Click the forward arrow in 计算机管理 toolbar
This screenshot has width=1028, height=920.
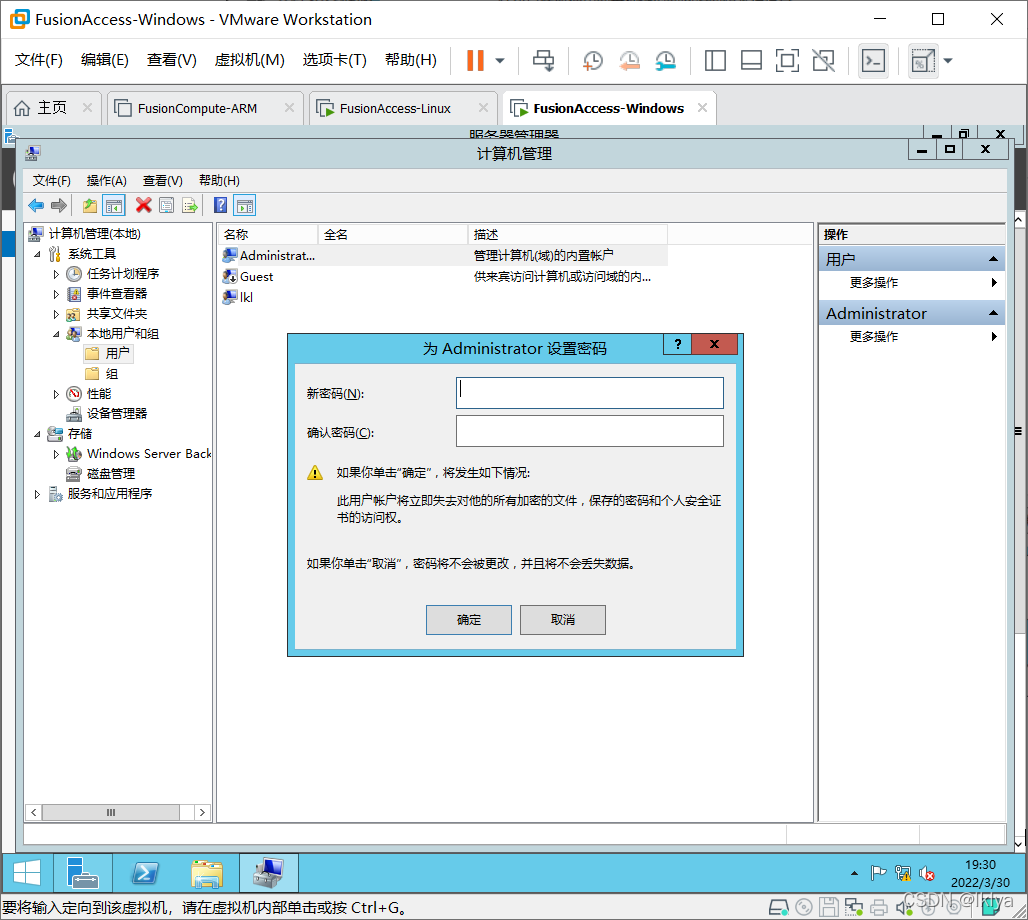pos(59,206)
